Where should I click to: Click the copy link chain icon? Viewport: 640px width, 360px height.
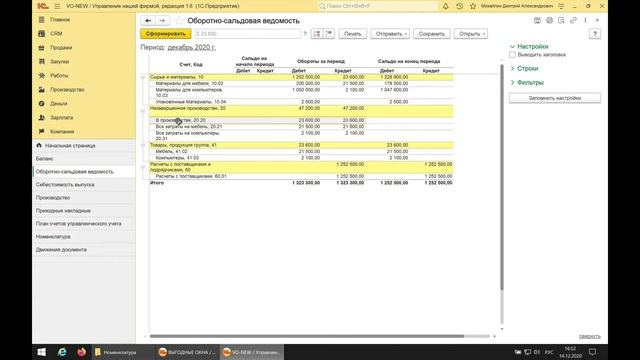pos(573,20)
